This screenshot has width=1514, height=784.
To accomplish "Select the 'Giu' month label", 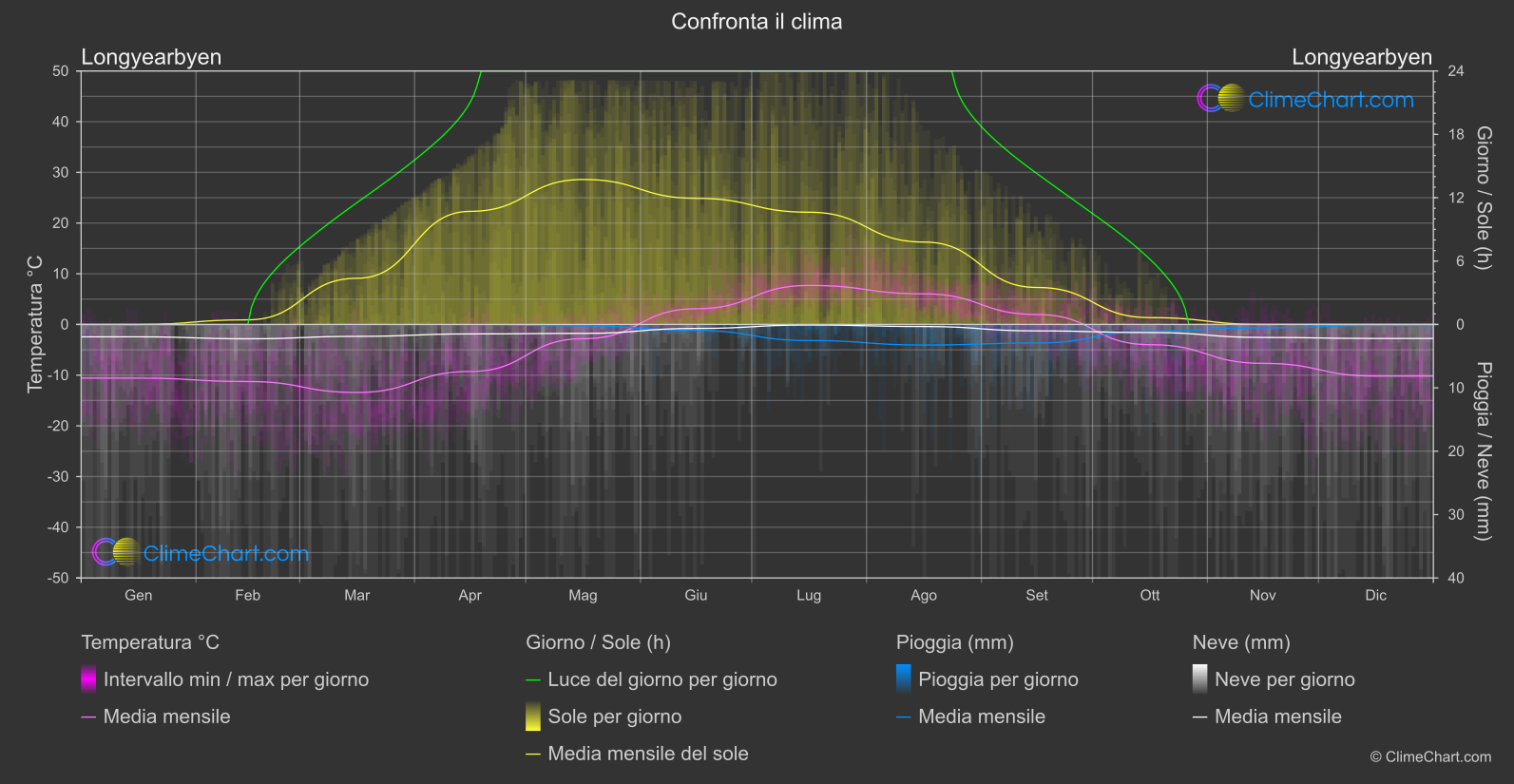I will tap(697, 595).
